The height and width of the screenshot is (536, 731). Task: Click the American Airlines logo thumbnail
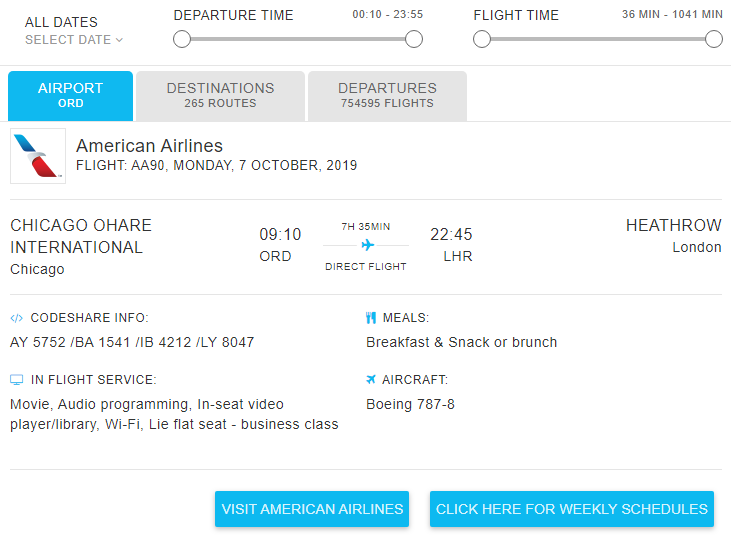tap(38, 156)
